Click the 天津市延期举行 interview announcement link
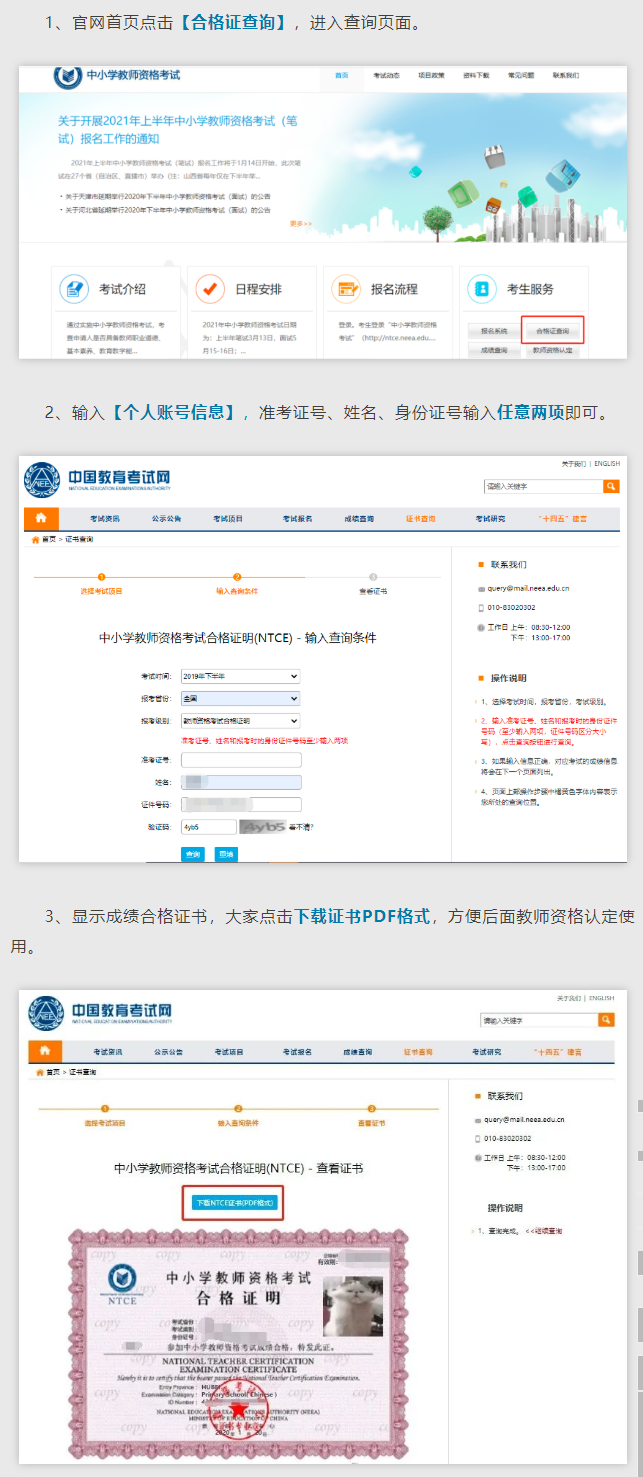Image resolution: width=643 pixels, height=1477 pixels. point(168,196)
